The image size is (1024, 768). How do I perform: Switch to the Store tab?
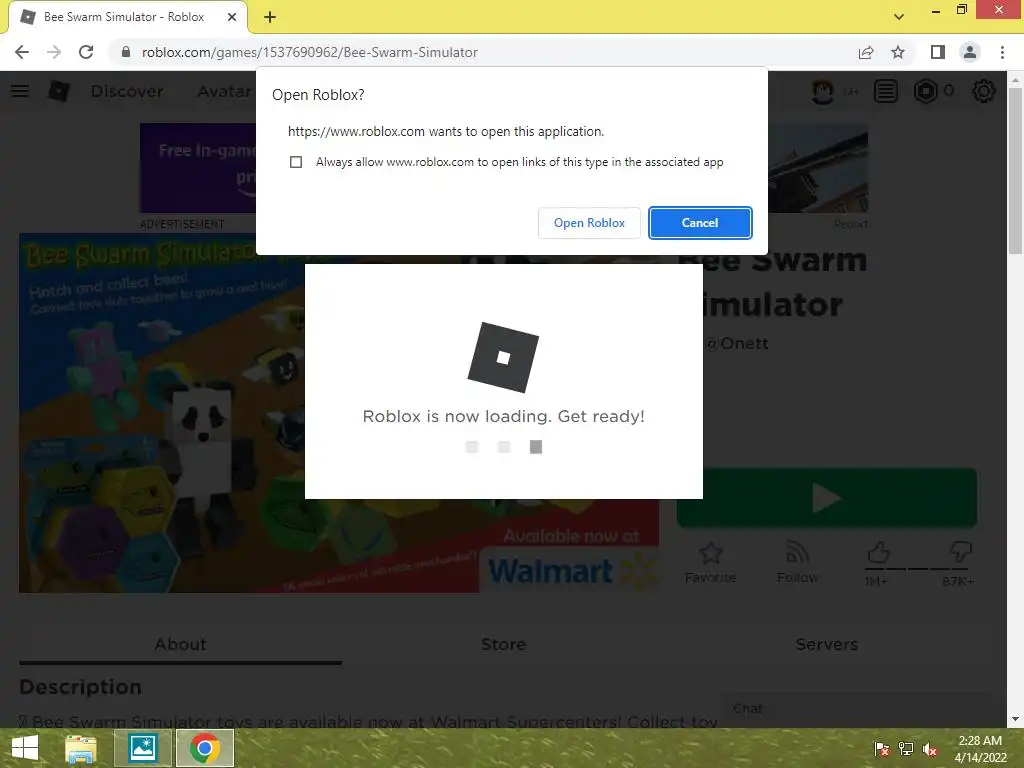[x=504, y=645]
